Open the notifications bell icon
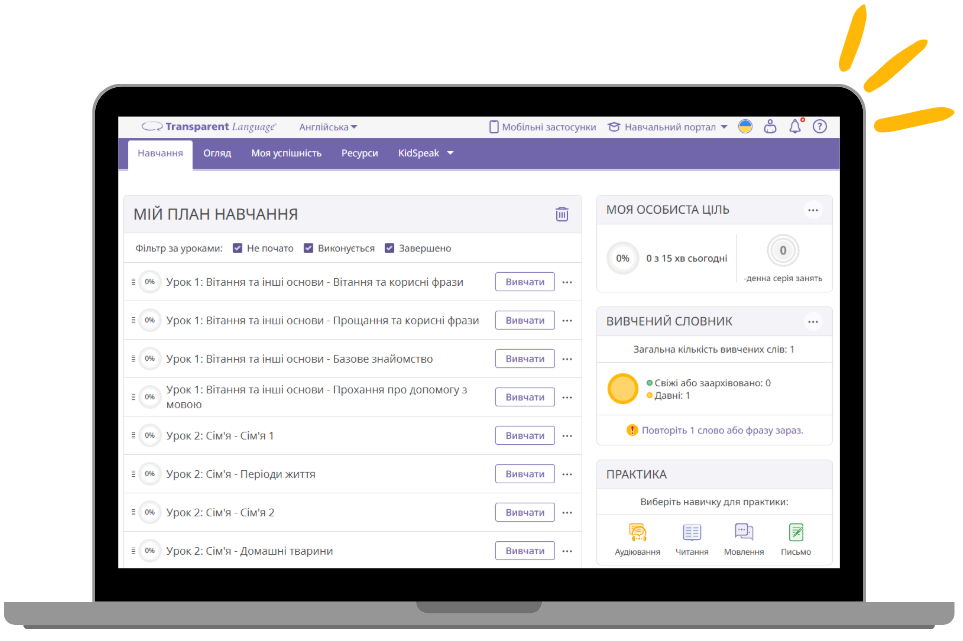Screen dimensions: 963x641 795,127
